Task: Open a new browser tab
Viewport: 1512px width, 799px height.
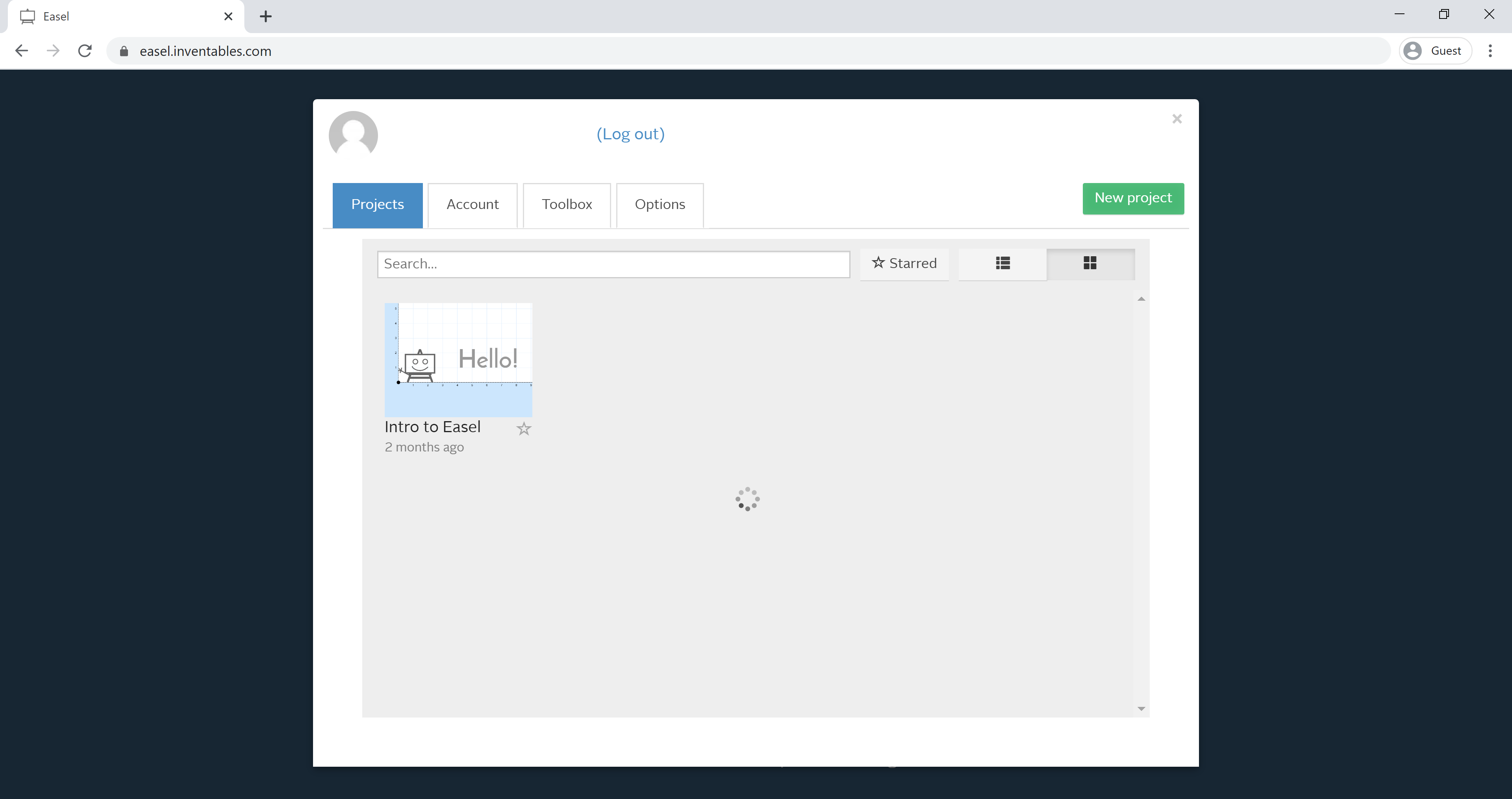Action: (x=265, y=17)
